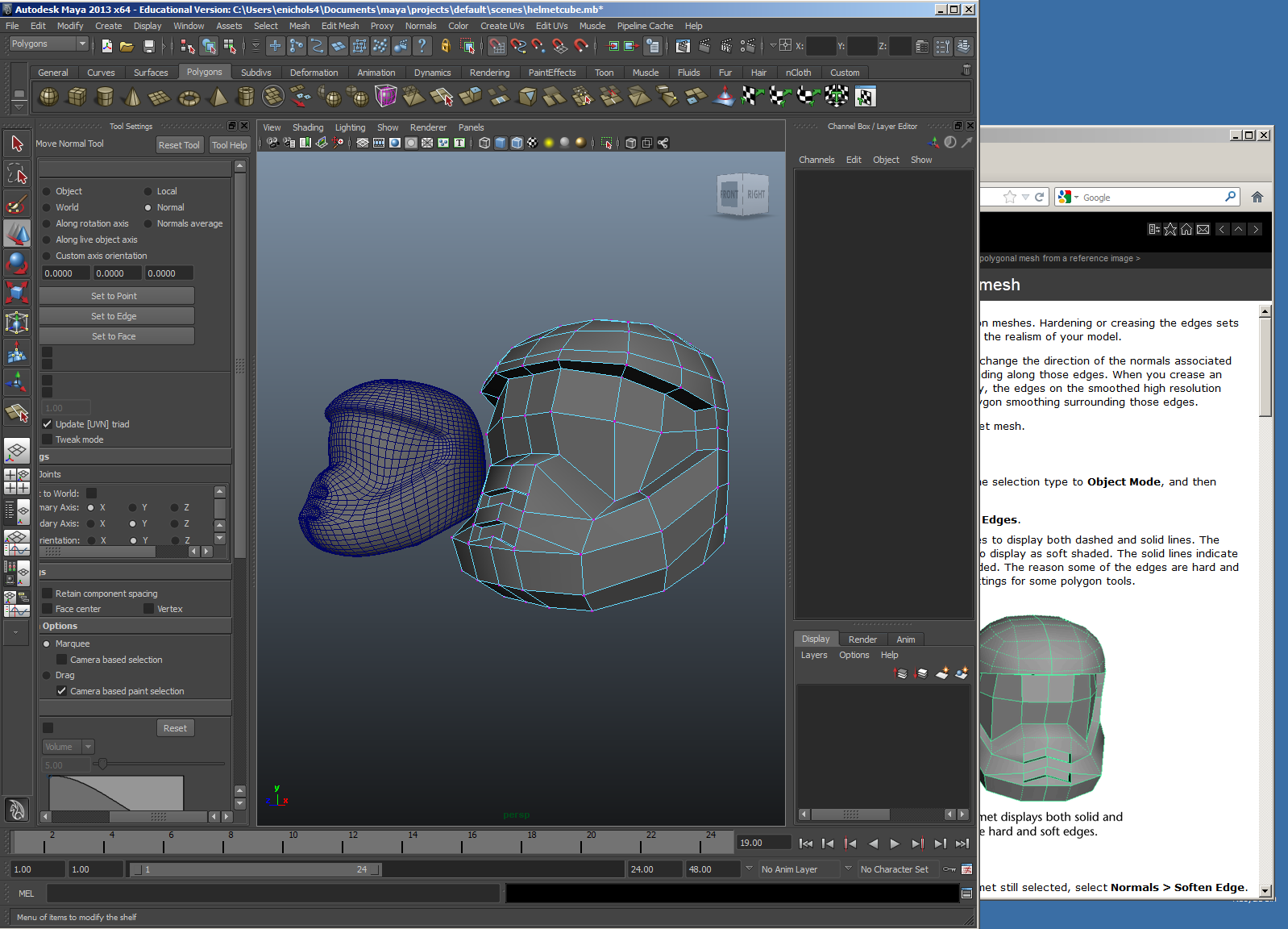Click the viewport view cube

click(743, 194)
